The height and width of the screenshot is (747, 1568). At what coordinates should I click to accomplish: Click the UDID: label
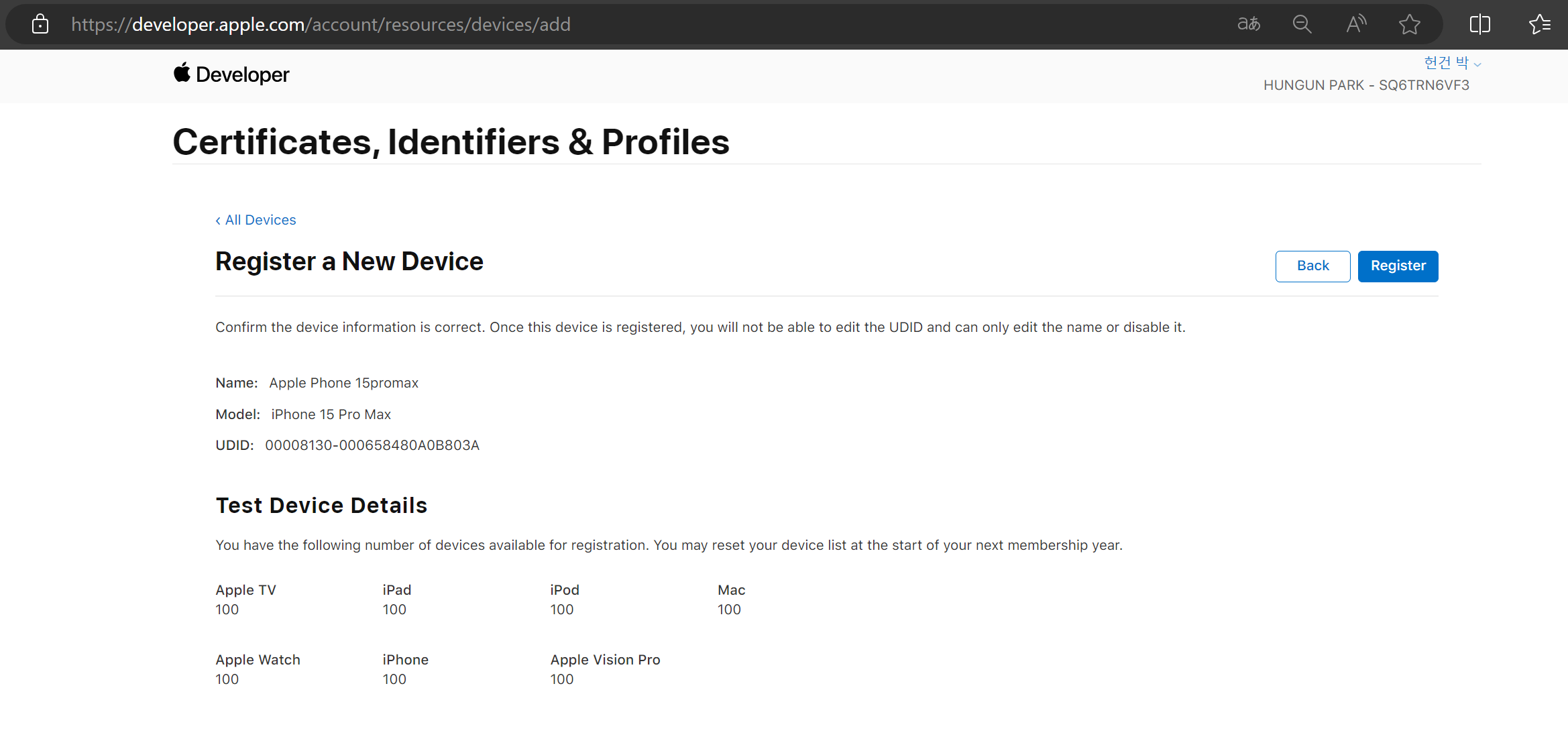[234, 445]
